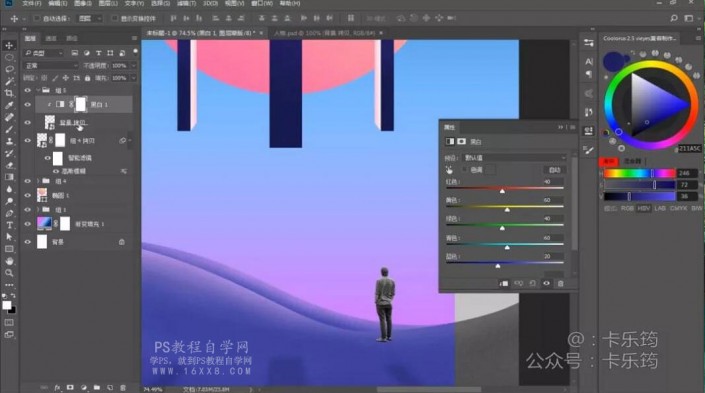Expand the 组 4 layer group

(x=38, y=181)
